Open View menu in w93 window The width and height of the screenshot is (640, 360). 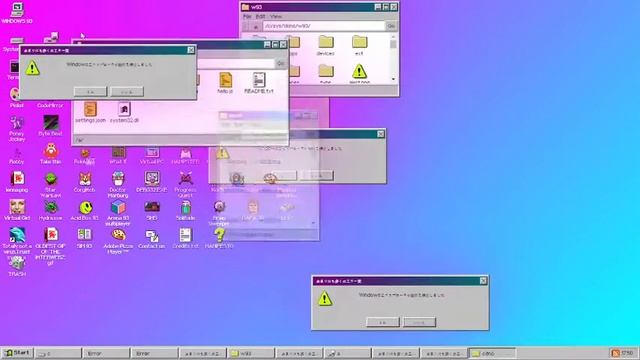276,16
